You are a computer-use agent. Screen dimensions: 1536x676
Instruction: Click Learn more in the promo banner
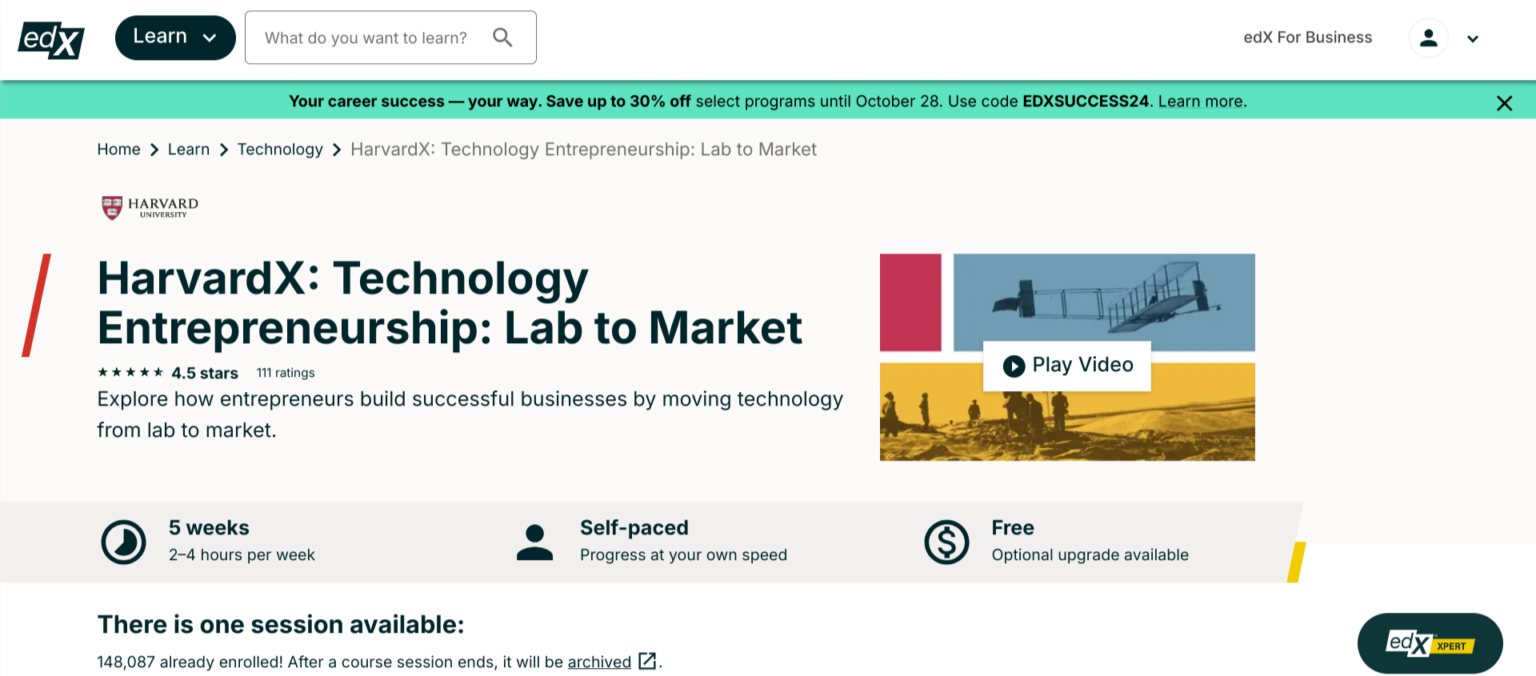1200,100
